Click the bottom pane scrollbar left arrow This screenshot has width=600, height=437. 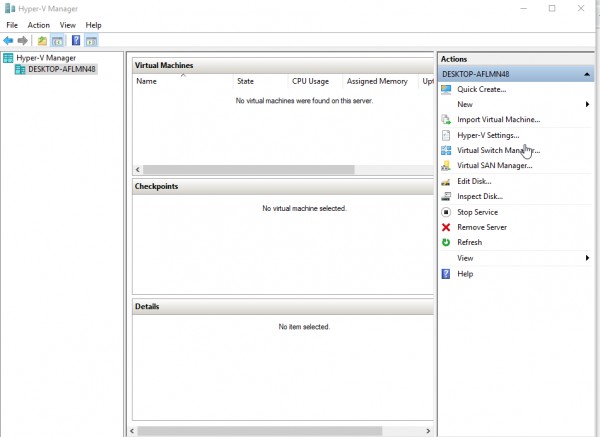click(x=132, y=431)
